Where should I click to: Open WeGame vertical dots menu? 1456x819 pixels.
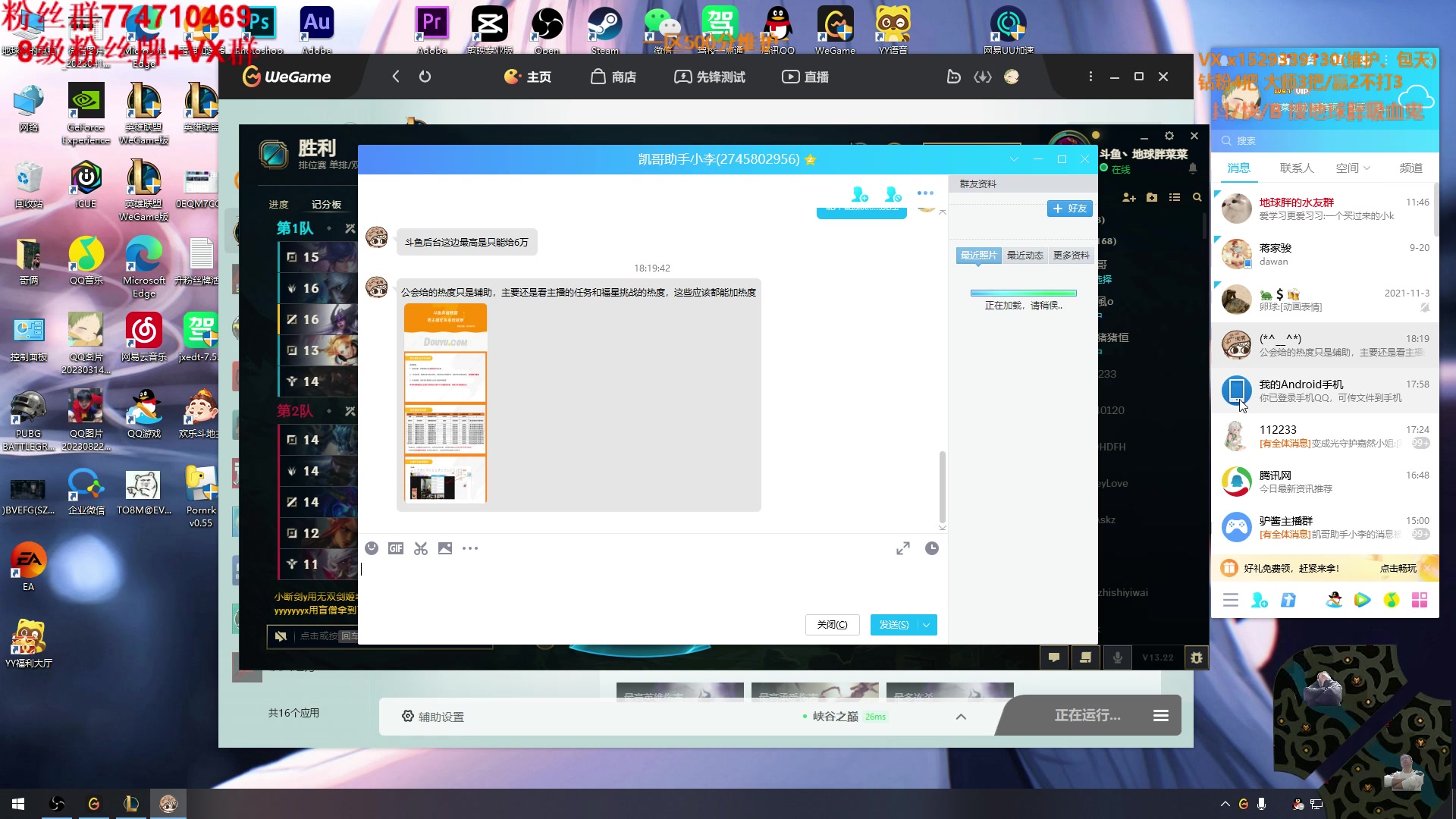1090,77
